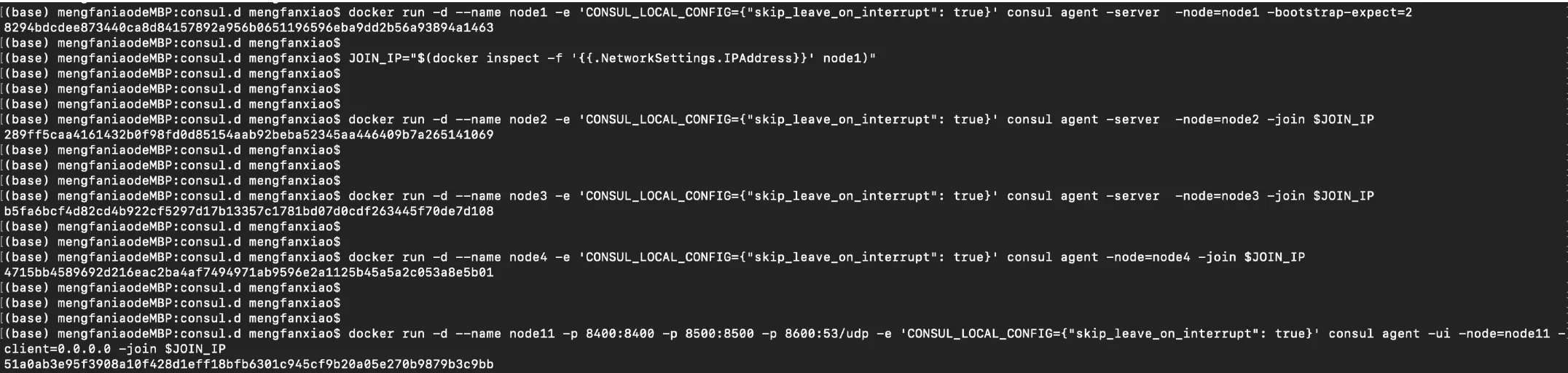Image resolution: width=1568 pixels, height=373 pixels.
Task: Click the JOIN_IP variable assignment command
Action: click(612, 58)
